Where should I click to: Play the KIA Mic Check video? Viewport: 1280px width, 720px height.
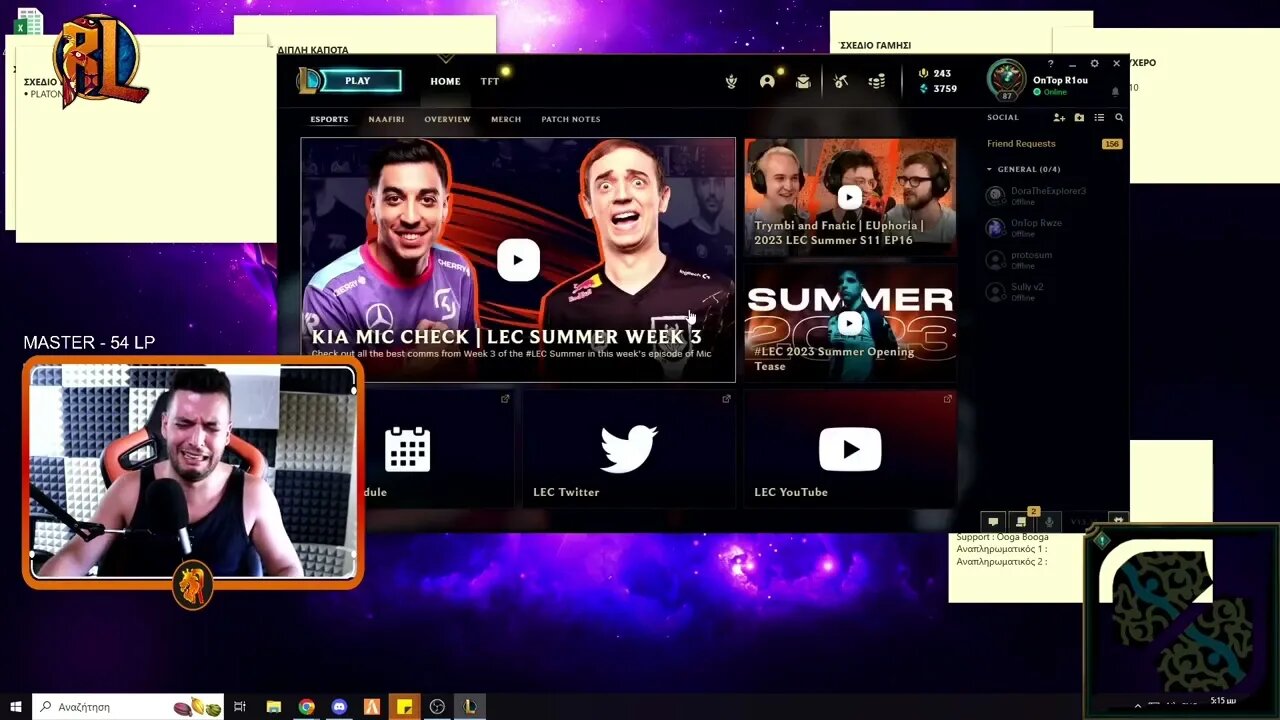point(518,260)
